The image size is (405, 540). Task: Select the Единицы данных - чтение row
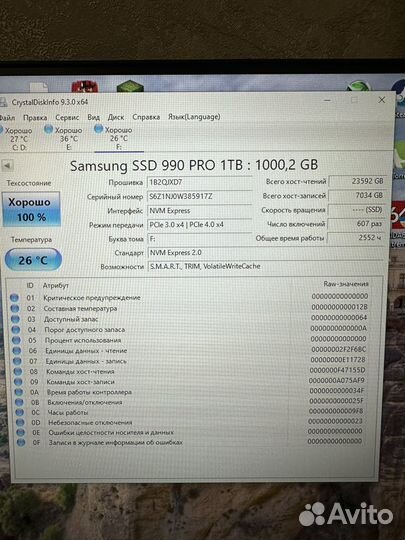tap(189, 350)
